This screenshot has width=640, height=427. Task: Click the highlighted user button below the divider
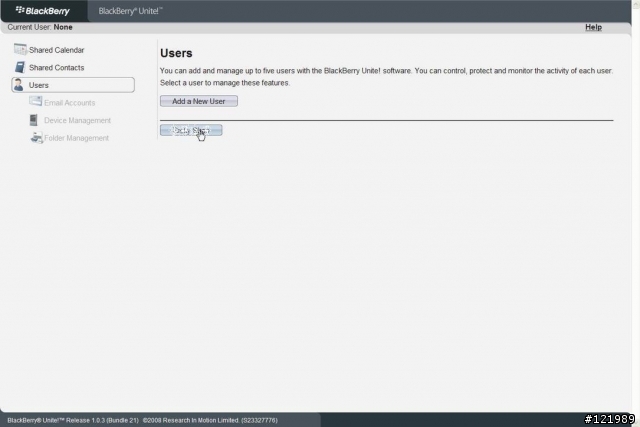pyautogui.click(x=191, y=130)
